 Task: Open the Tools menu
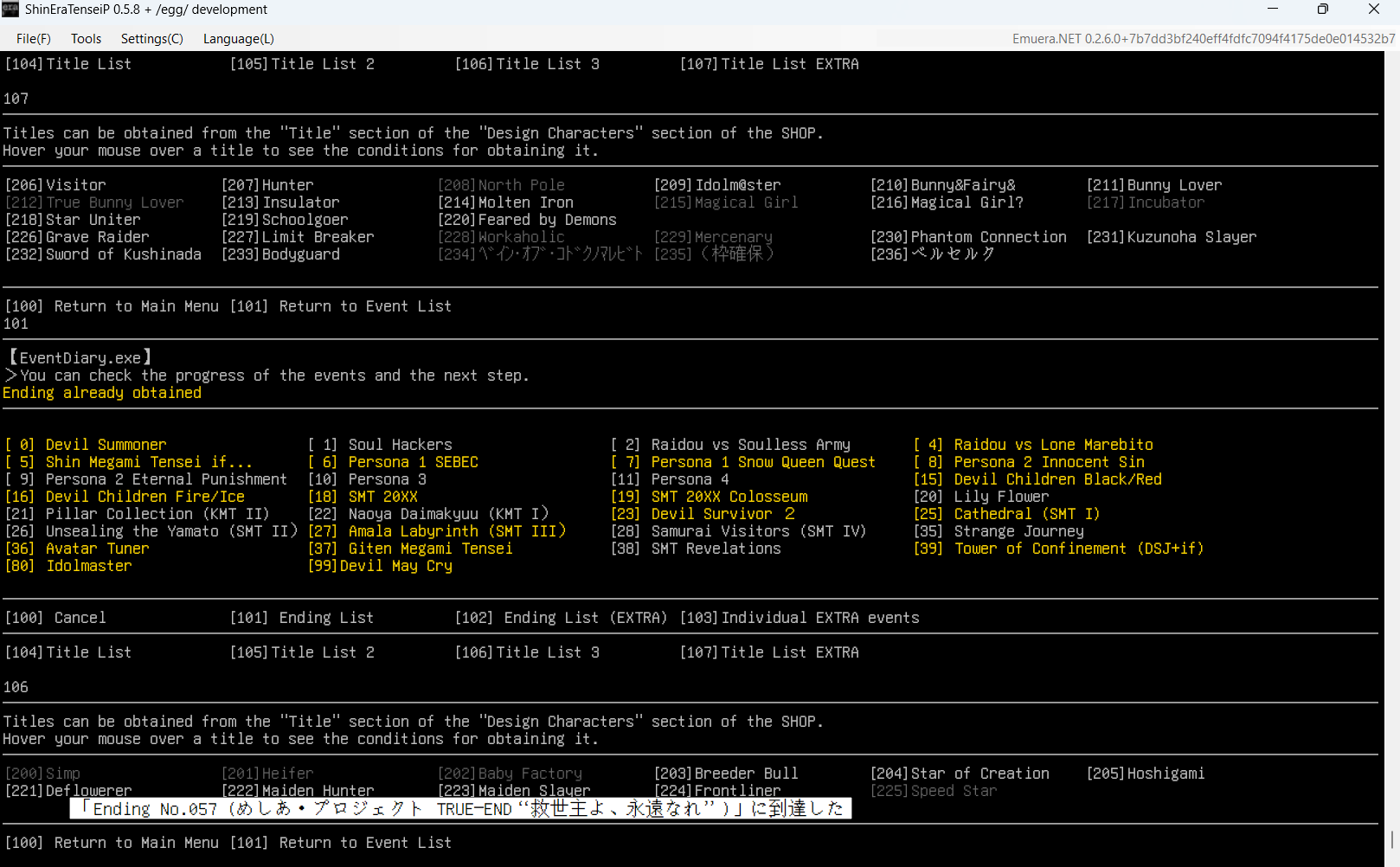click(x=86, y=39)
